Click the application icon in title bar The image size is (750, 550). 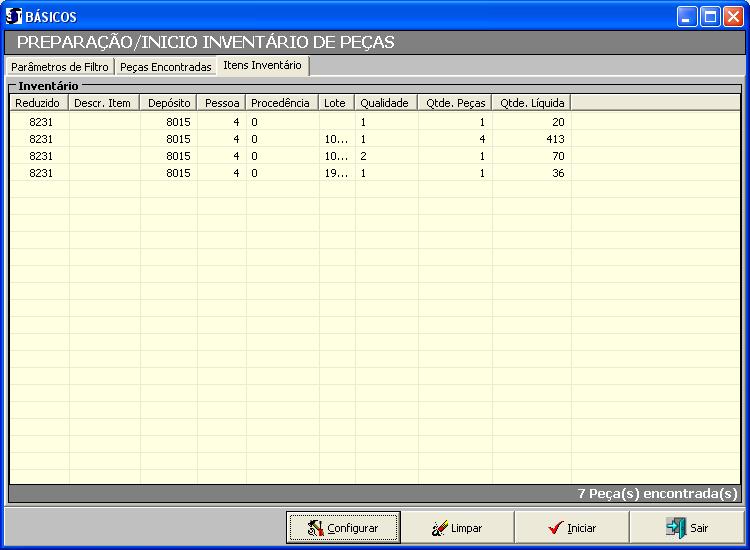(x=14, y=16)
